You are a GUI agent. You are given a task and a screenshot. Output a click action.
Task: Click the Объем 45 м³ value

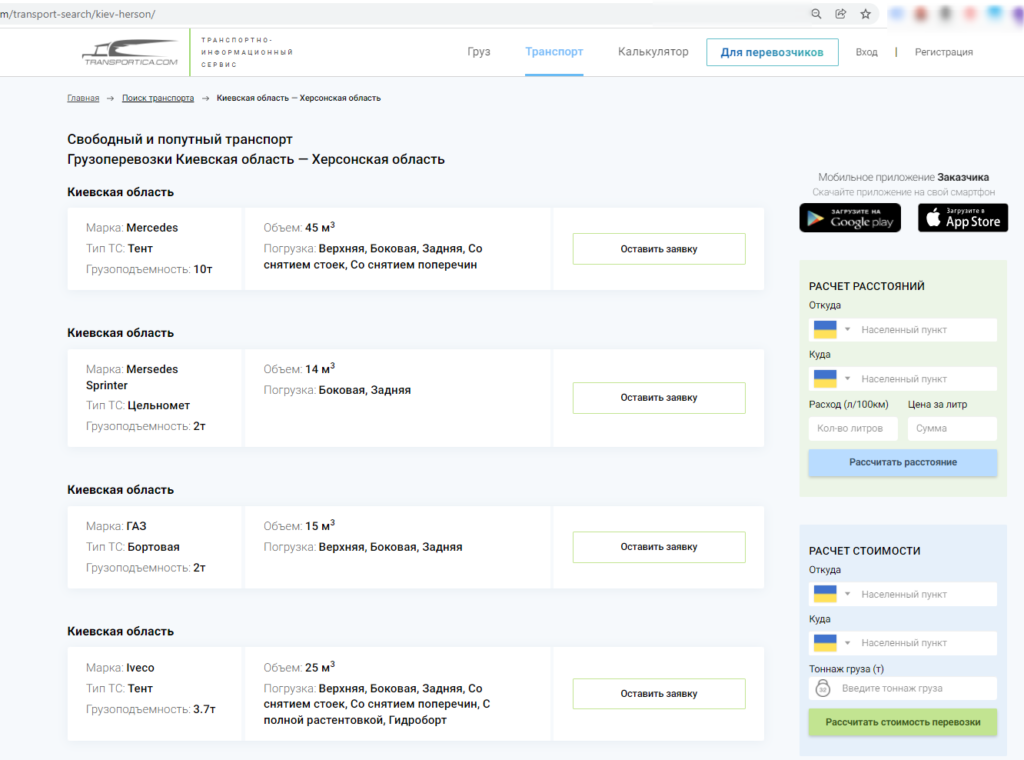tap(320, 227)
